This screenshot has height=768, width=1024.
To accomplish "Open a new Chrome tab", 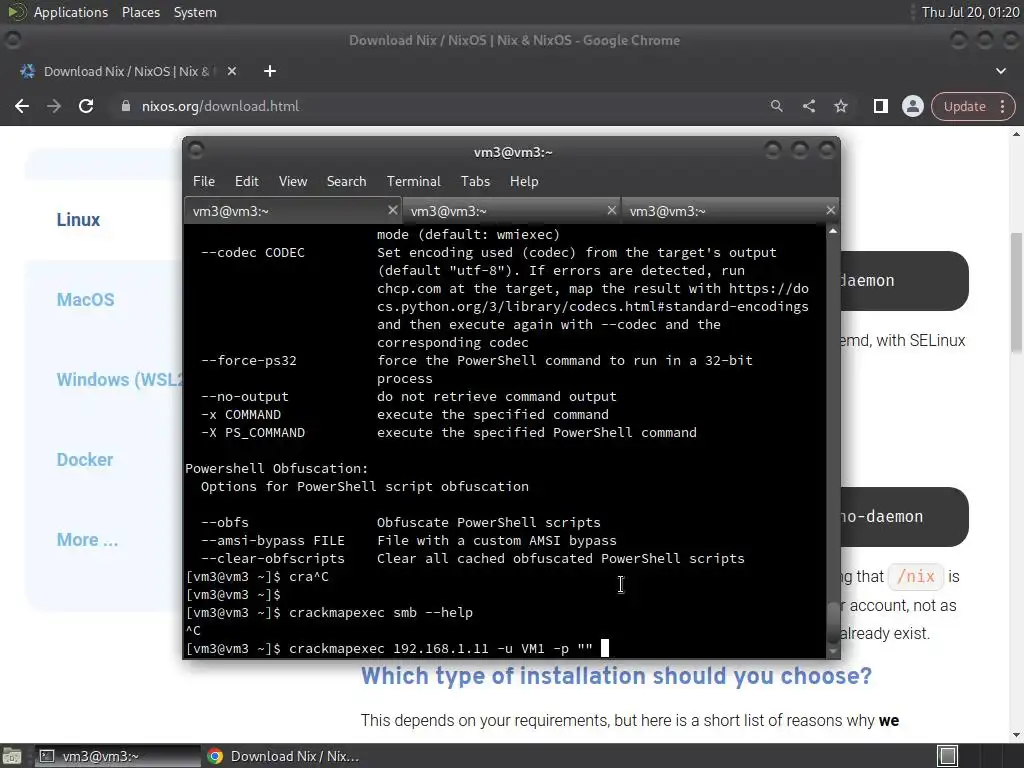I will pyautogui.click(x=270, y=71).
